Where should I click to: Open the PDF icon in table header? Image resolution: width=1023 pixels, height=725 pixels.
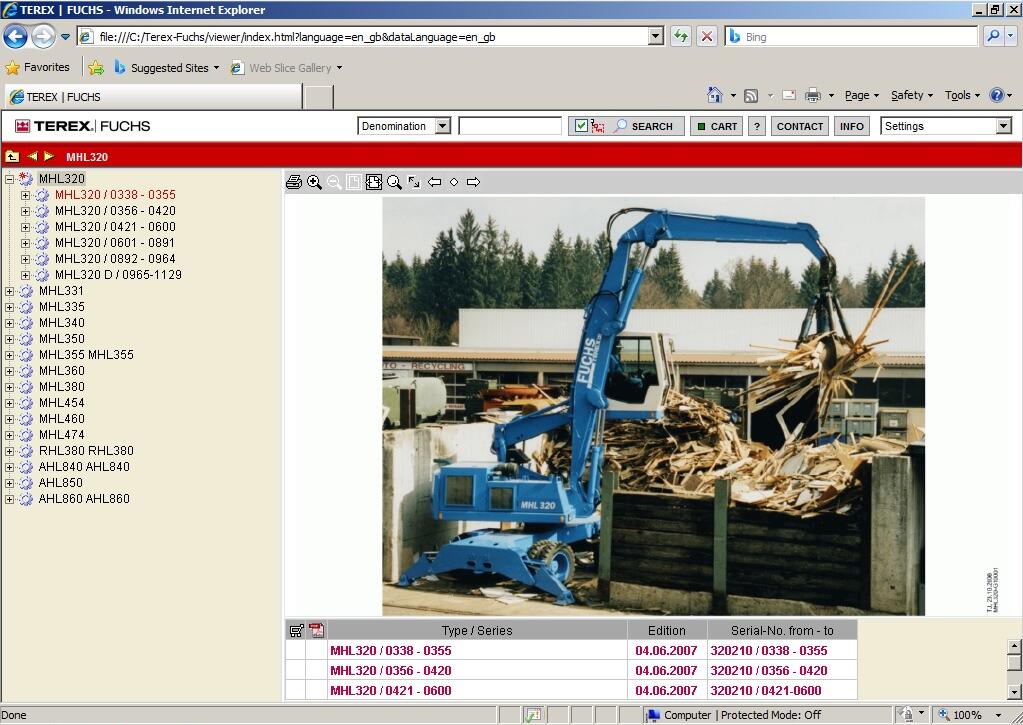(317, 630)
